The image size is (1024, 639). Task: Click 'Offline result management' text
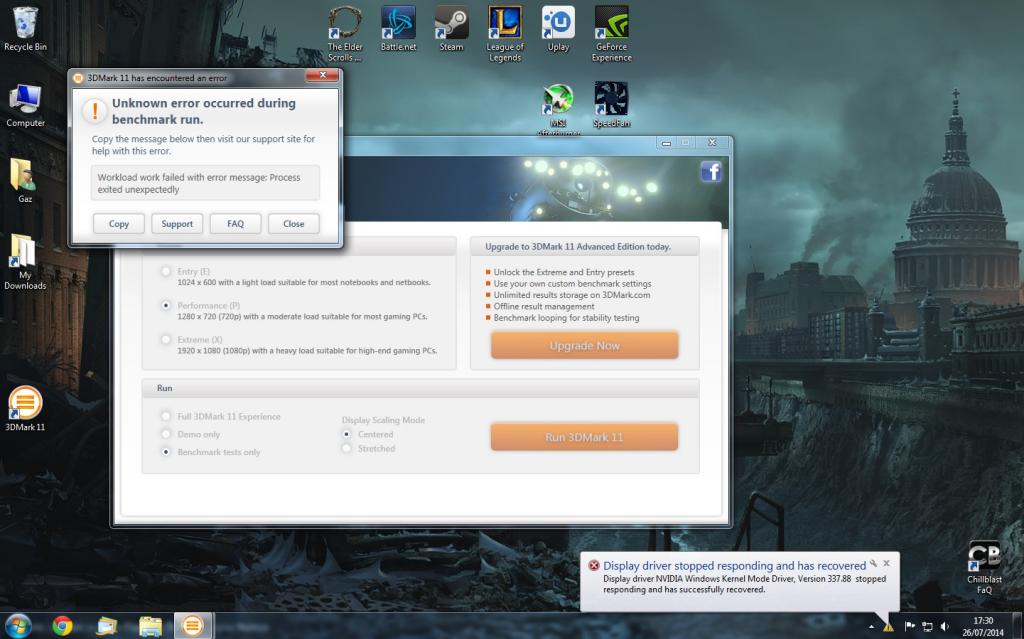click(x=544, y=306)
